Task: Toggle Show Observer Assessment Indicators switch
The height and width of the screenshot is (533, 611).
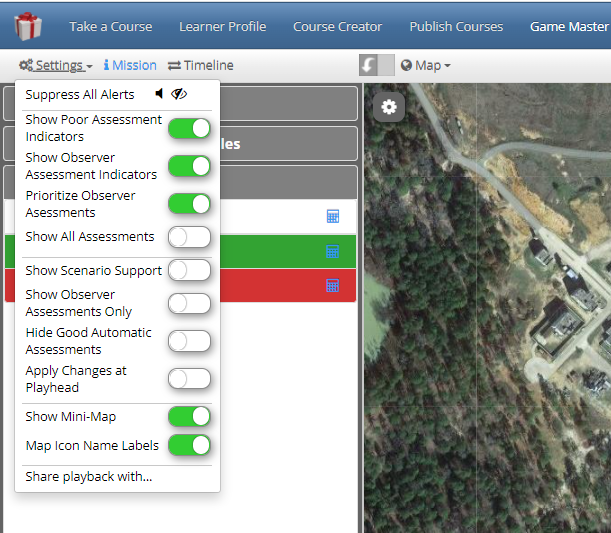Action: pyautogui.click(x=189, y=166)
